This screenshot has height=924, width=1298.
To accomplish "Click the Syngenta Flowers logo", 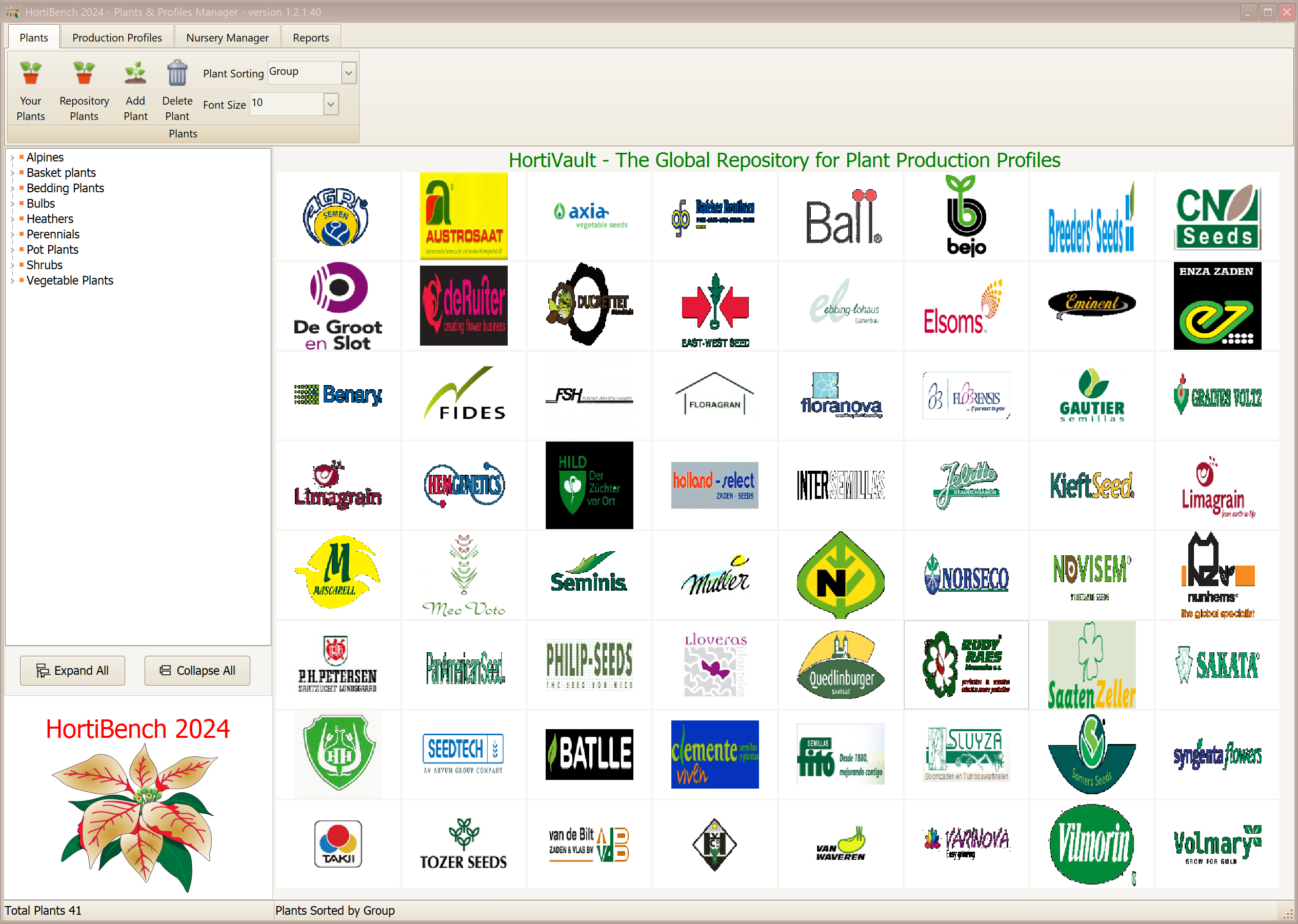I will click(x=1216, y=754).
